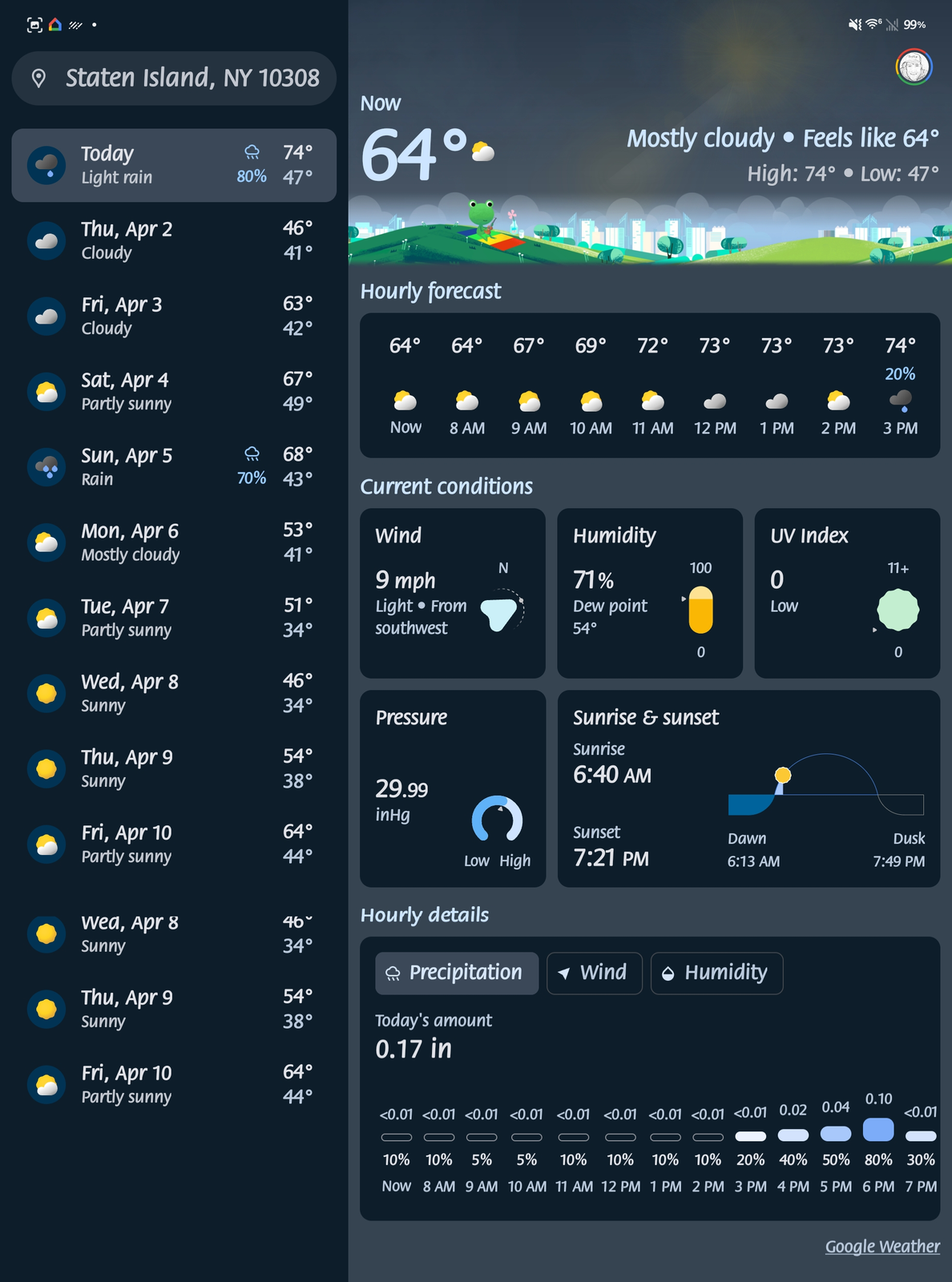
Task: Tap the 6 PM precipitation bar
Action: tap(878, 1130)
